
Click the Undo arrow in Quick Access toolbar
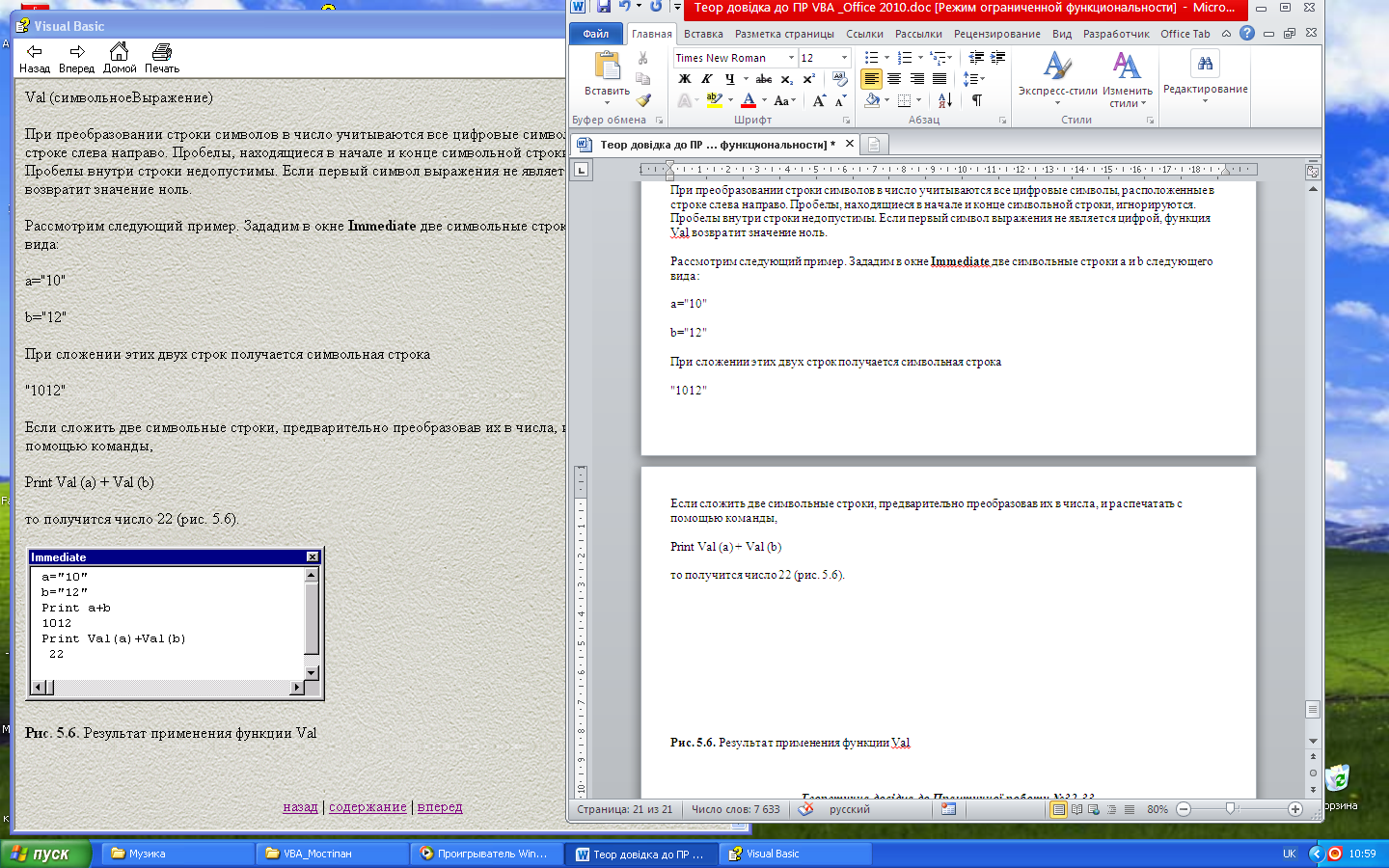point(625,7)
